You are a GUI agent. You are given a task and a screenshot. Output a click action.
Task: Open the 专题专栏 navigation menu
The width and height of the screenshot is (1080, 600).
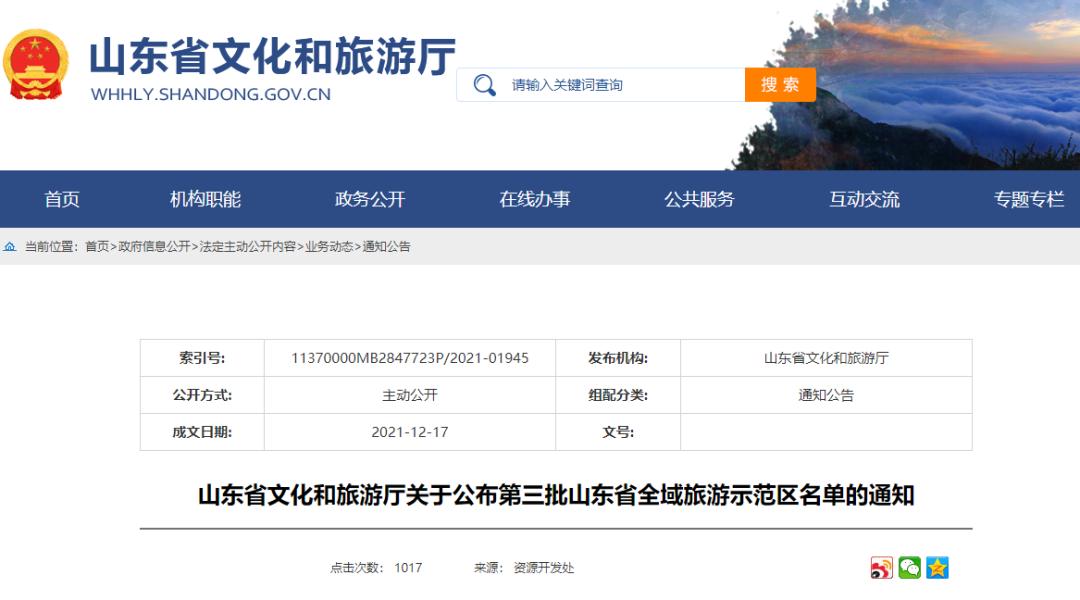click(1029, 199)
